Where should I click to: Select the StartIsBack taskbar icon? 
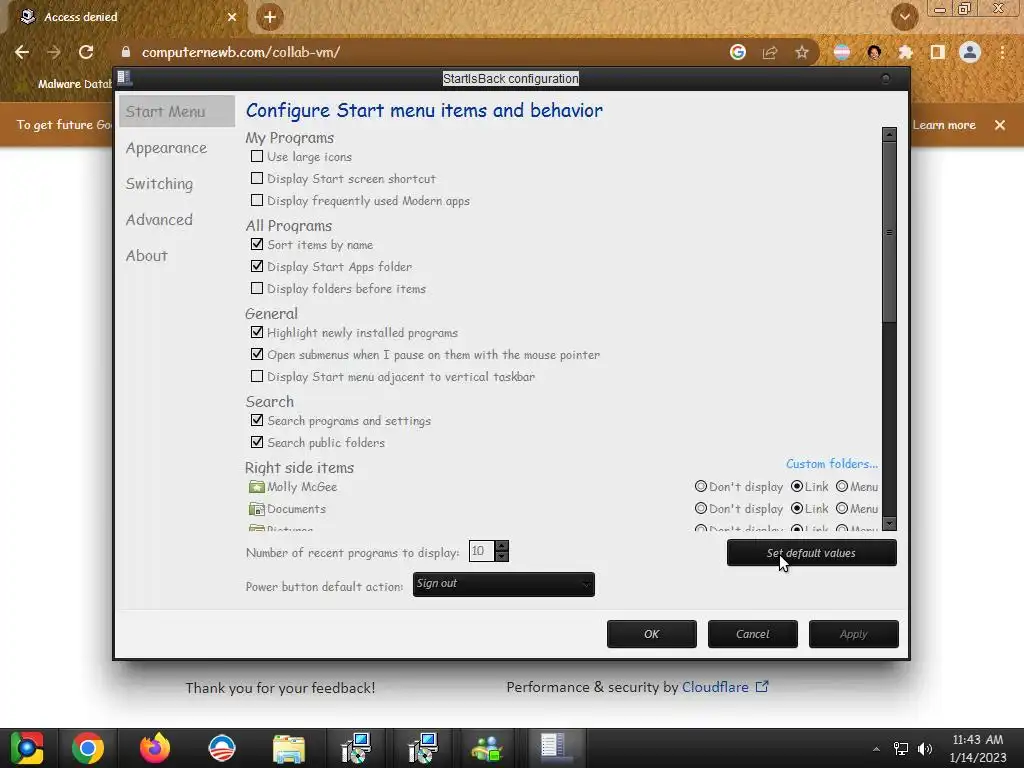(x=554, y=746)
